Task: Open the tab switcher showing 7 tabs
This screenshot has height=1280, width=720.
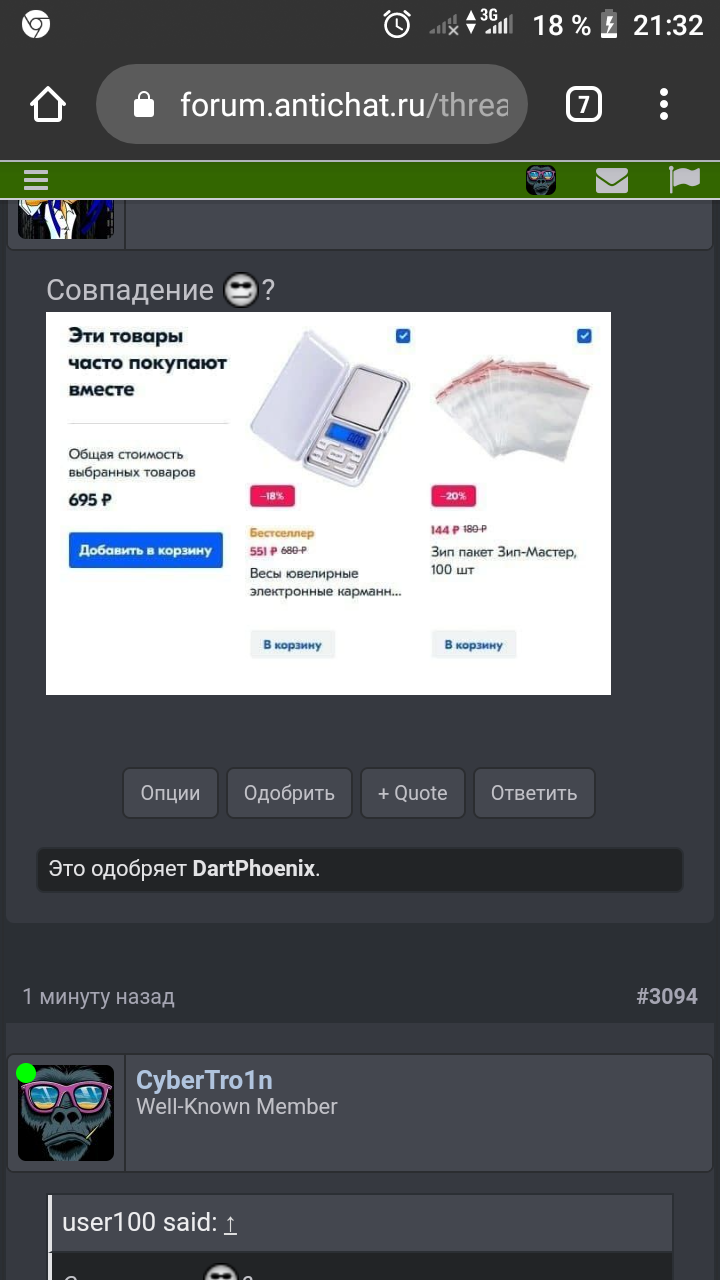Action: click(584, 104)
